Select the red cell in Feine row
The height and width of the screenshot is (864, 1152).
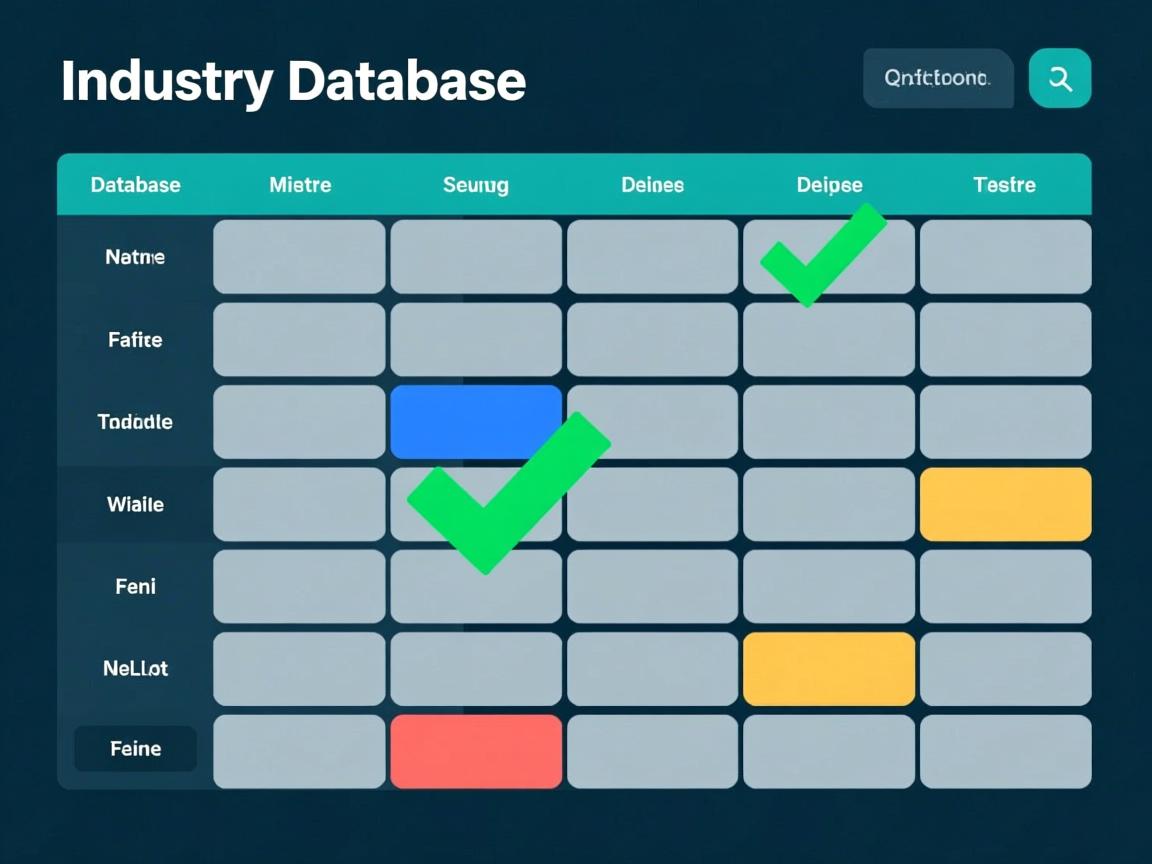(476, 751)
